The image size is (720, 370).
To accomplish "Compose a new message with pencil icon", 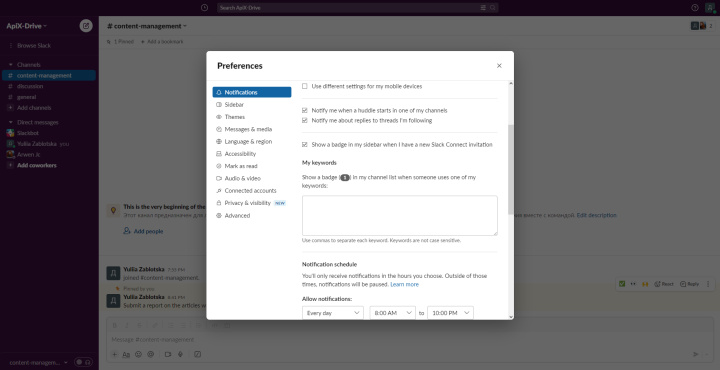I will 86,26.
